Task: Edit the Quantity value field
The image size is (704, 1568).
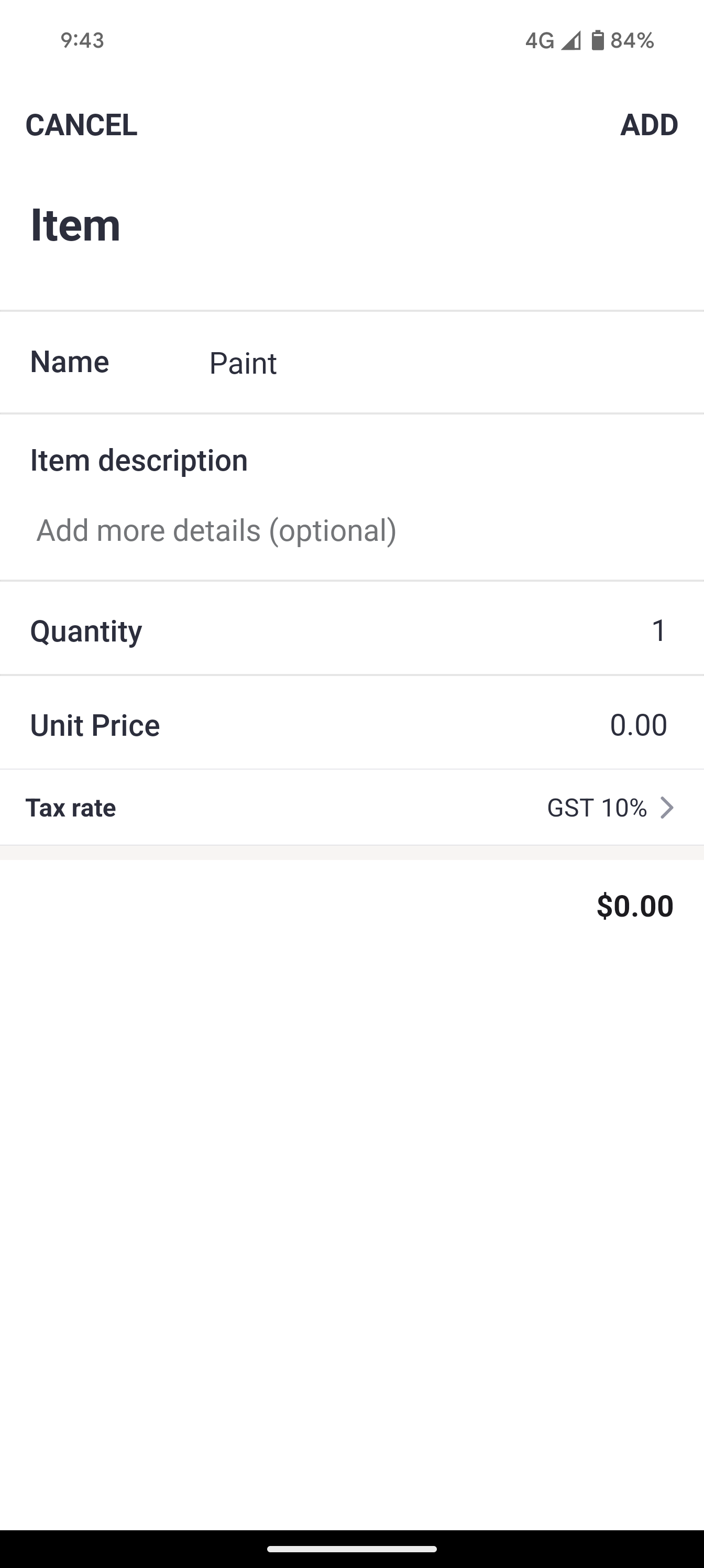Action: click(658, 630)
